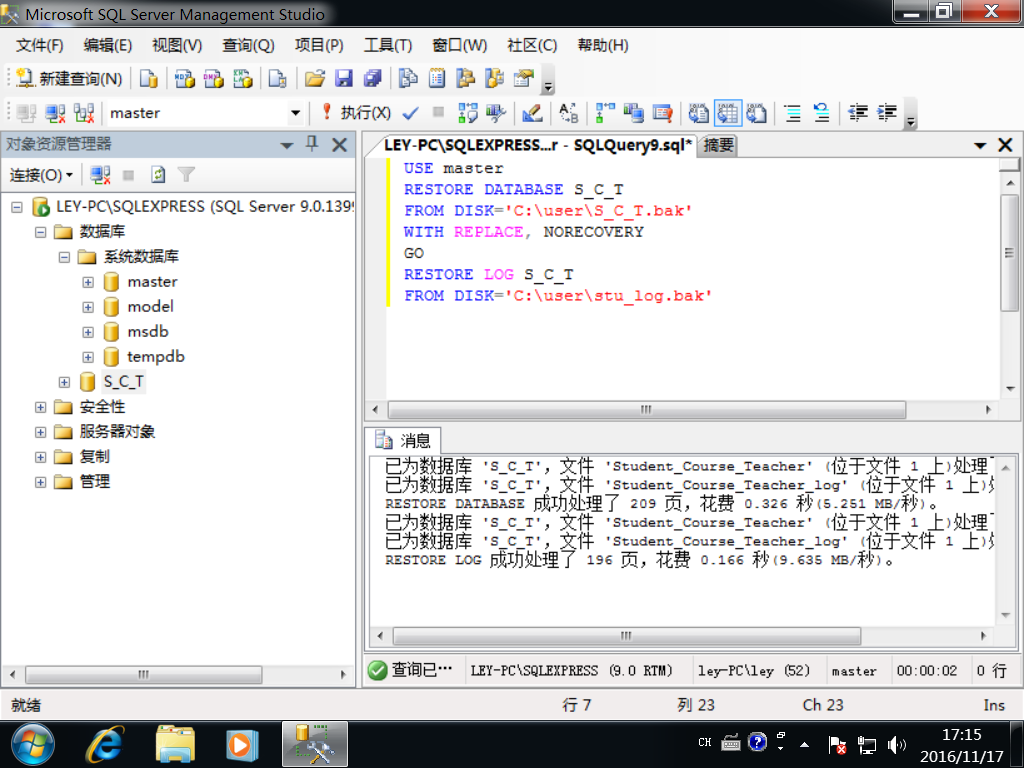1024x768 pixels.
Task: Collapse the LEY-PC\SQLEXPRESS server node
Action: (x=17, y=208)
